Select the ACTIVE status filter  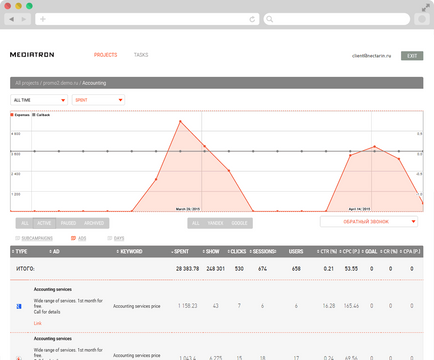click(x=44, y=223)
